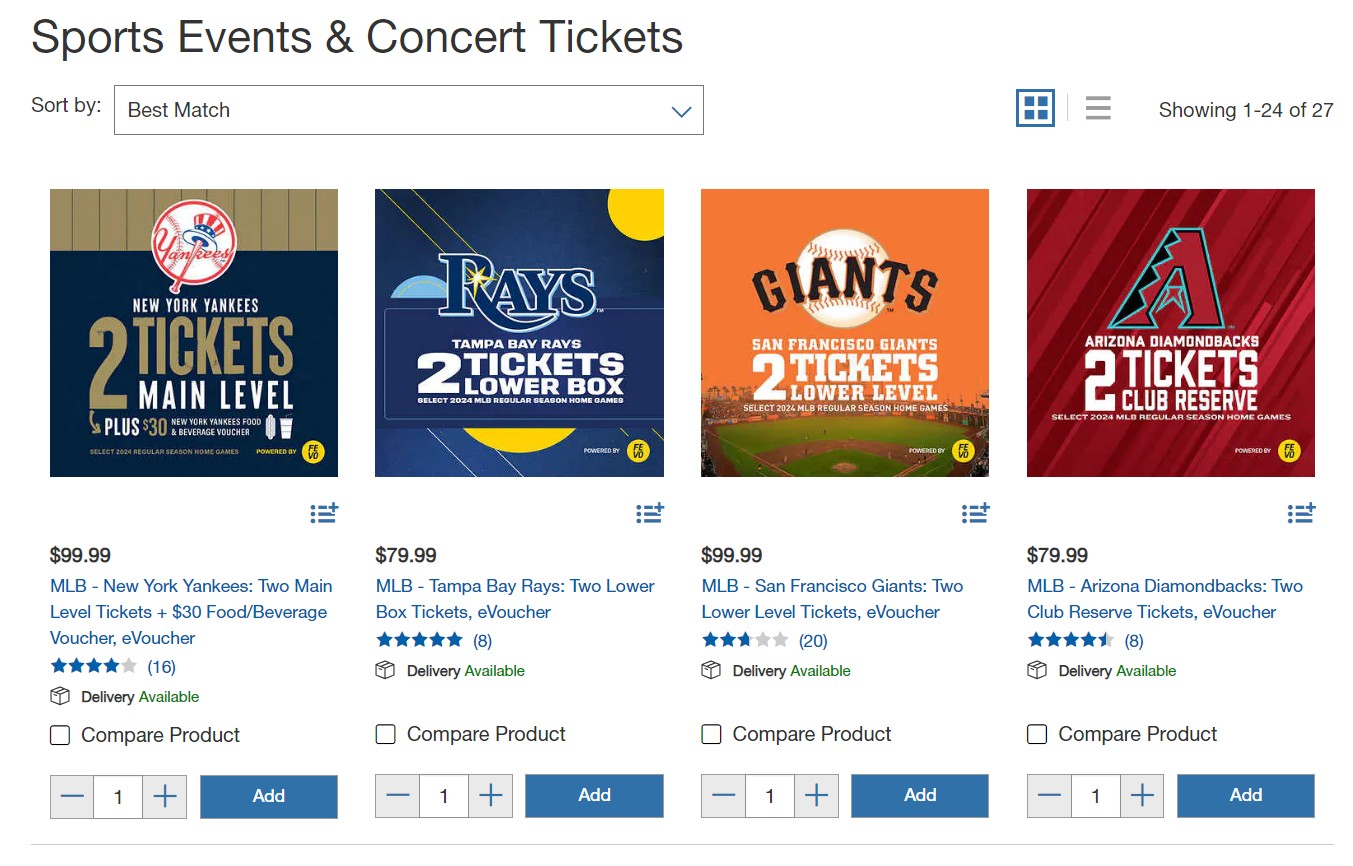Viewport: 1353px width, 866px height.
Task: Check Compare Product for Yankees tickets
Action: [61, 736]
